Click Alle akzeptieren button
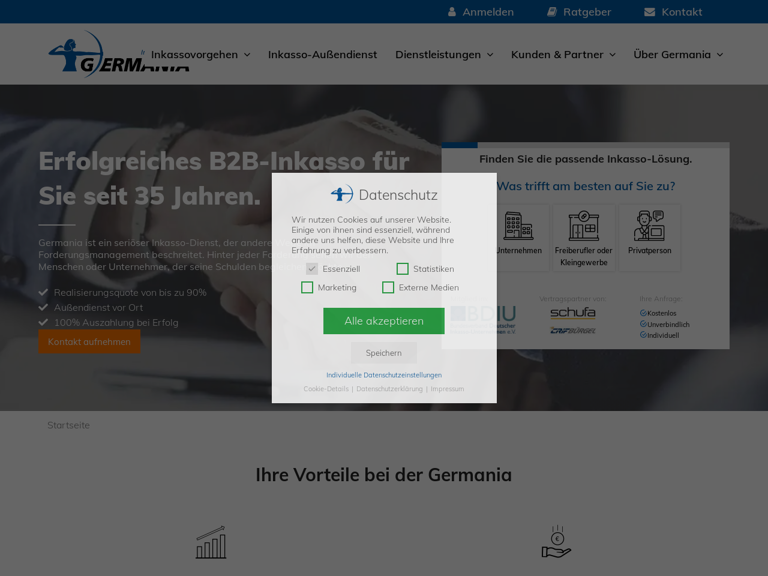The image size is (768, 576). pyautogui.click(x=384, y=321)
